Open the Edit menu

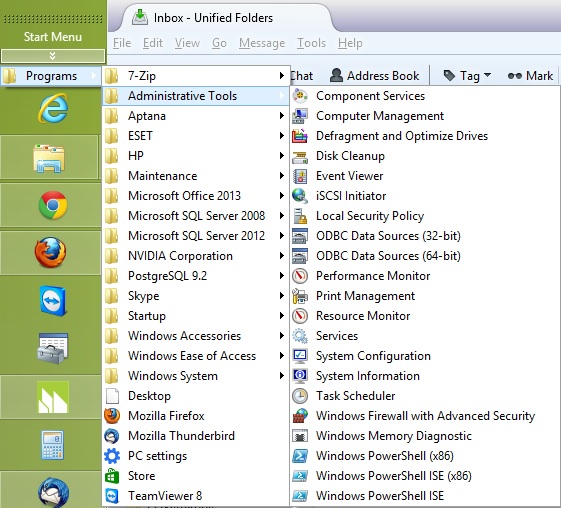153,43
